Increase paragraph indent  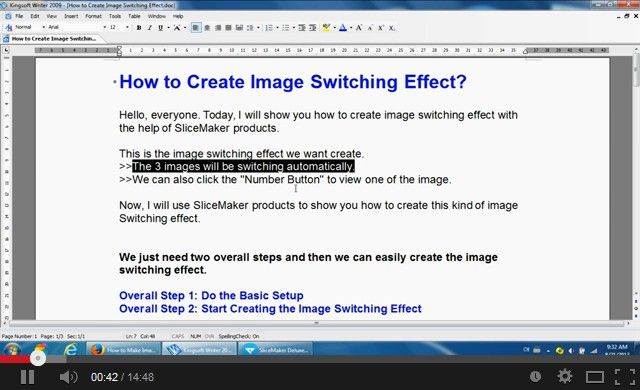313,28
